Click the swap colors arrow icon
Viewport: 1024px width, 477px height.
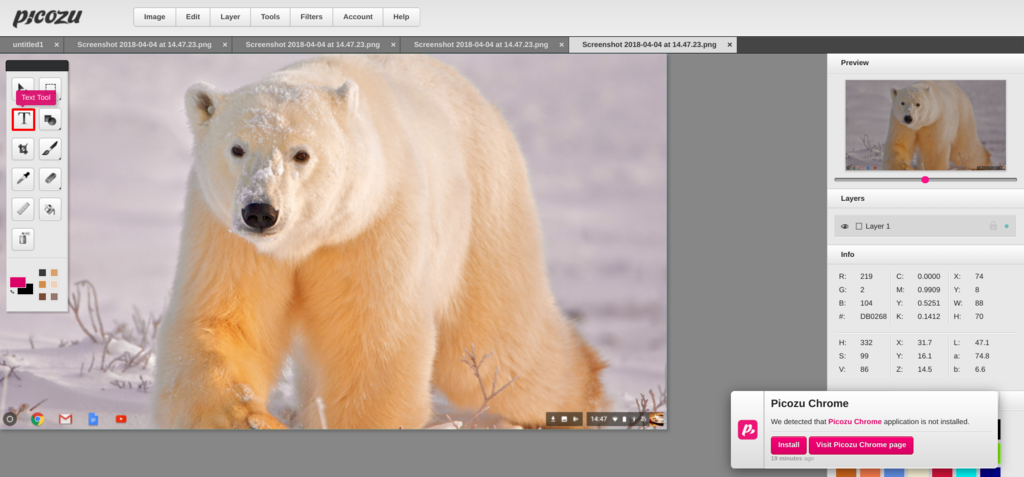pyautogui.click(x=12, y=291)
